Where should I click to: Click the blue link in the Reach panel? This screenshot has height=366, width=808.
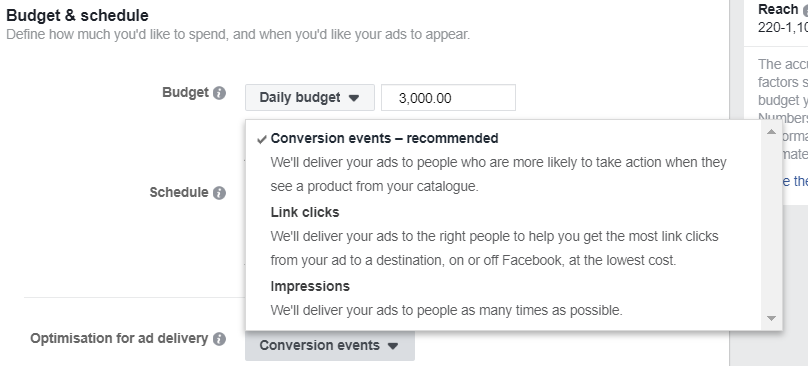(x=795, y=181)
